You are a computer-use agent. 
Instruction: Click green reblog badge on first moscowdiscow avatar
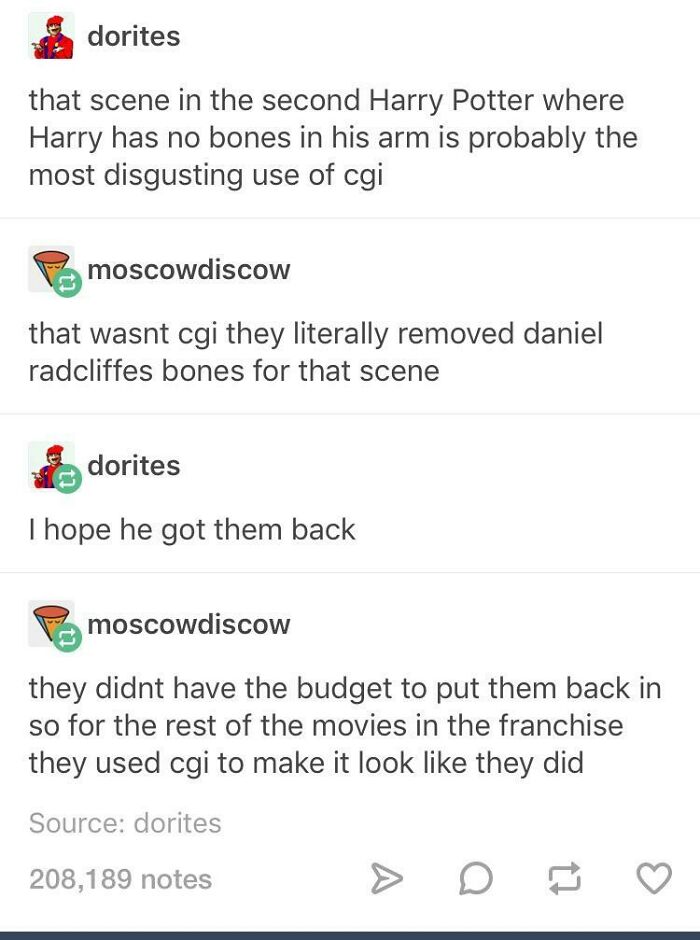(67, 283)
